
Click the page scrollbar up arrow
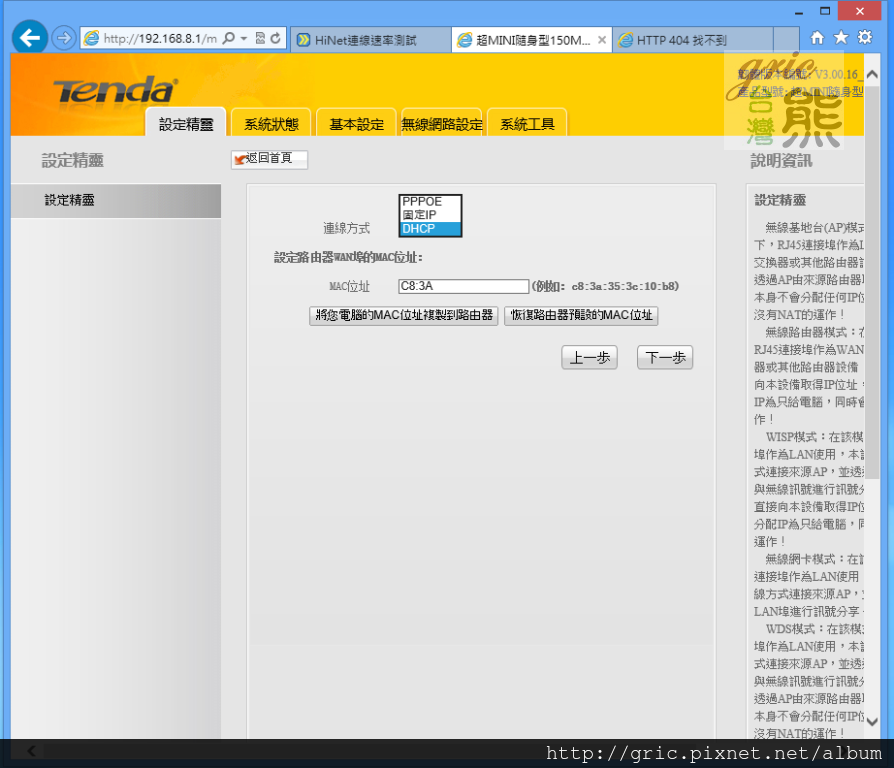point(872,74)
